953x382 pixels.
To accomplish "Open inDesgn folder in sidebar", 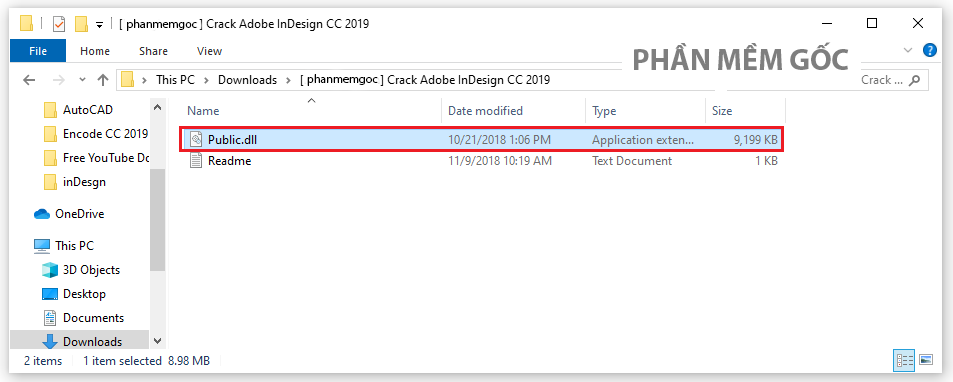I will (x=84, y=182).
